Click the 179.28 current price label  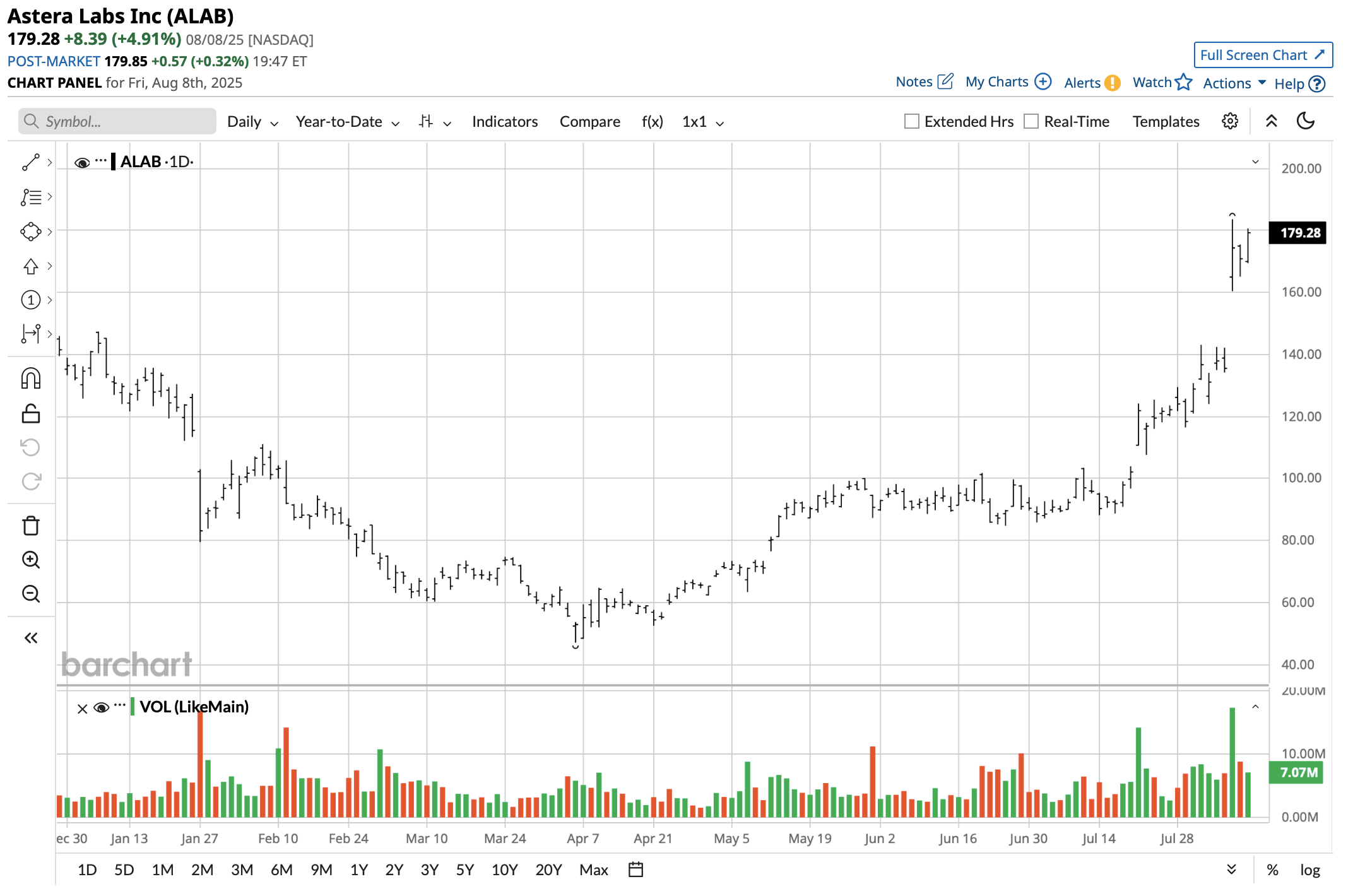coord(1297,233)
